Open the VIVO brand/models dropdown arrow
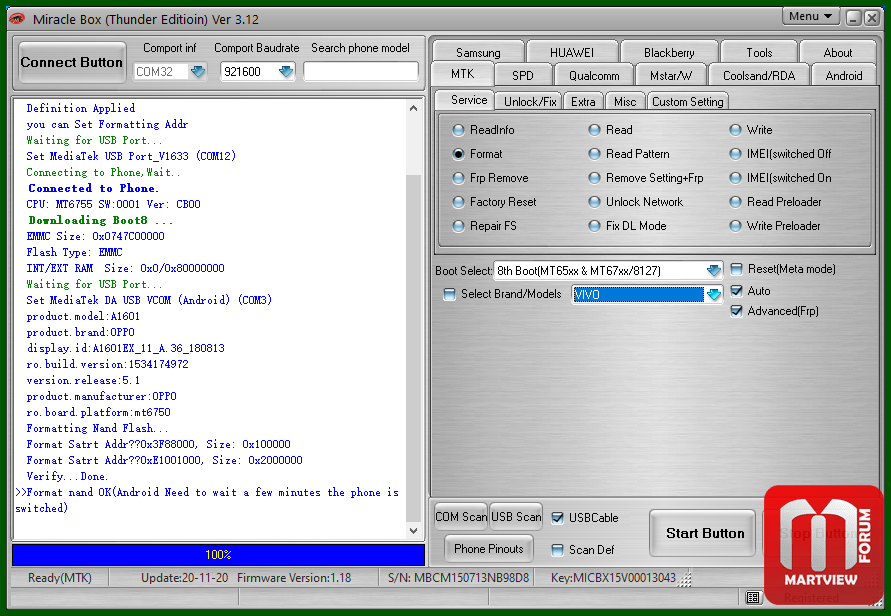Image resolution: width=891 pixels, height=616 pixels. point(714,294)
